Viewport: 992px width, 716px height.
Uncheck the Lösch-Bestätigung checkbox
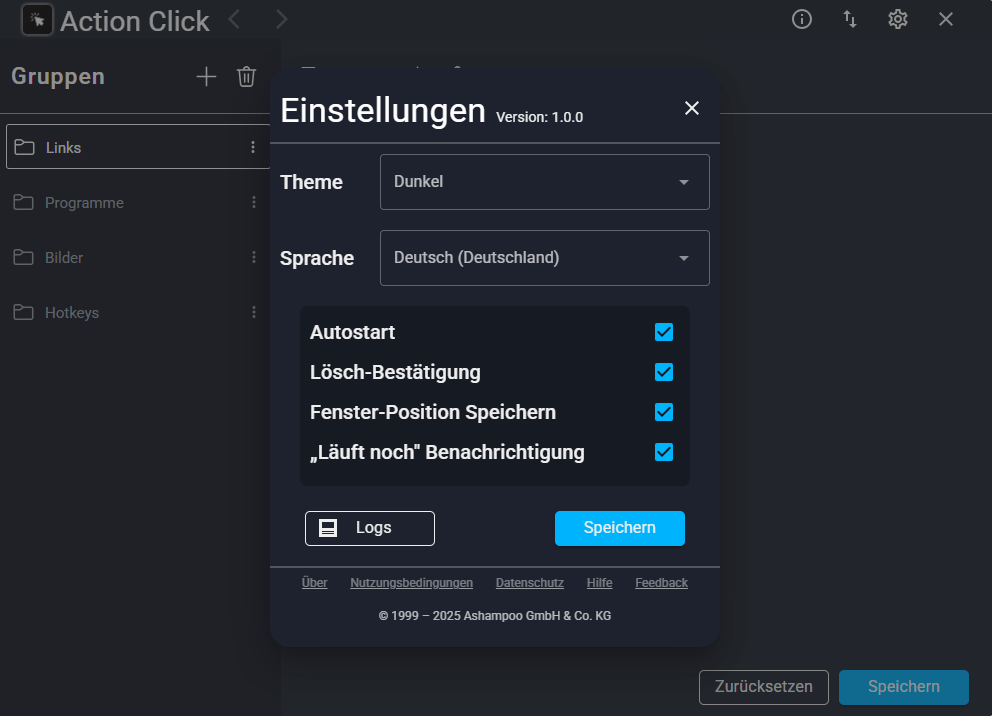coord(664,372)
